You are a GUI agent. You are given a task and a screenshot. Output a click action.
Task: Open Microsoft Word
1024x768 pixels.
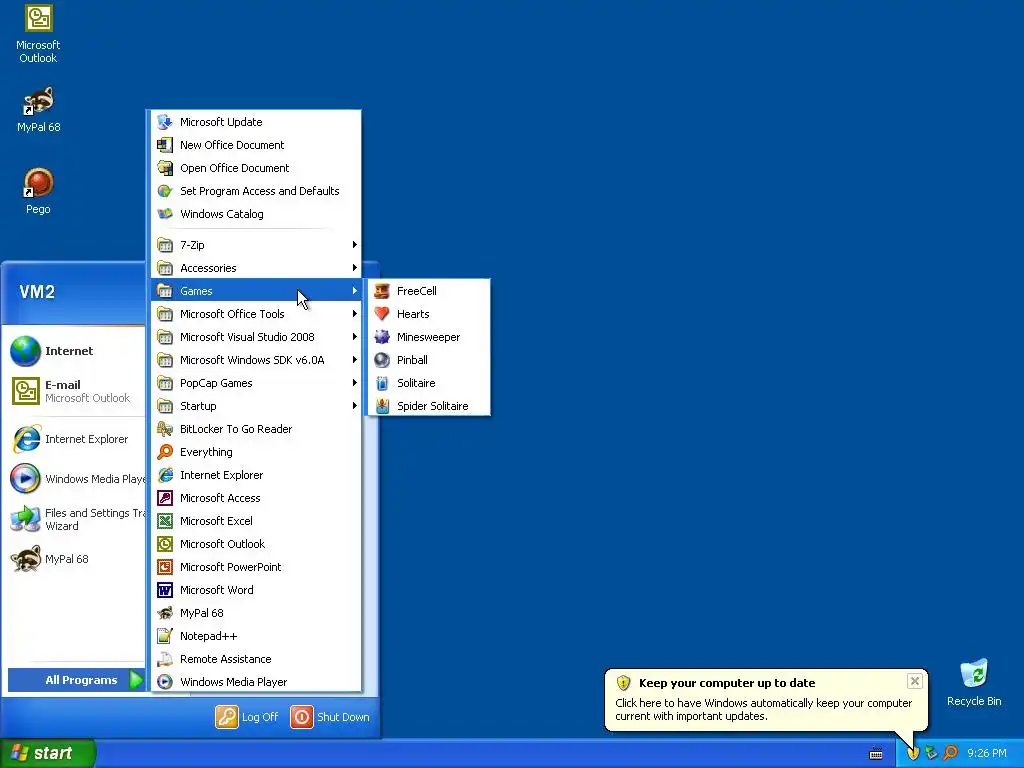[x=256, y=590]
